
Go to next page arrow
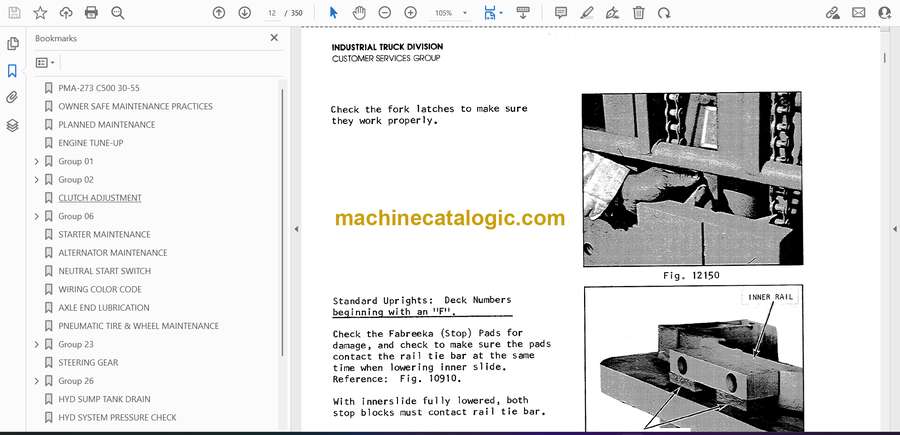(x=245, y=13)
